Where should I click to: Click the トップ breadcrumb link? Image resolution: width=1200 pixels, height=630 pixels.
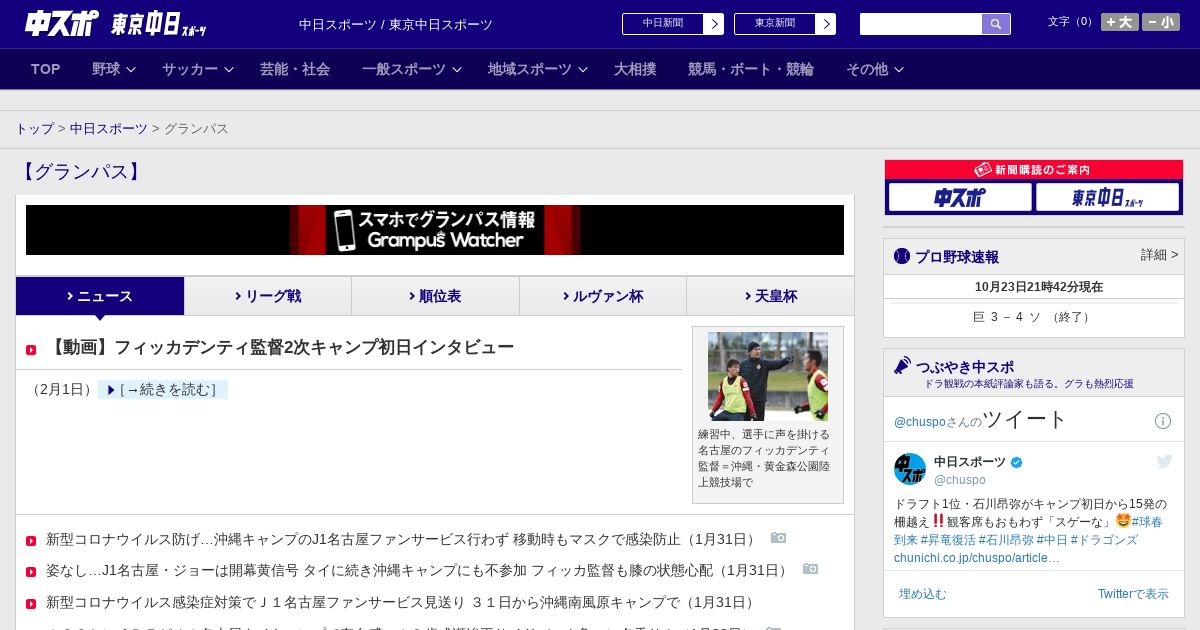(x=34, y=129)
